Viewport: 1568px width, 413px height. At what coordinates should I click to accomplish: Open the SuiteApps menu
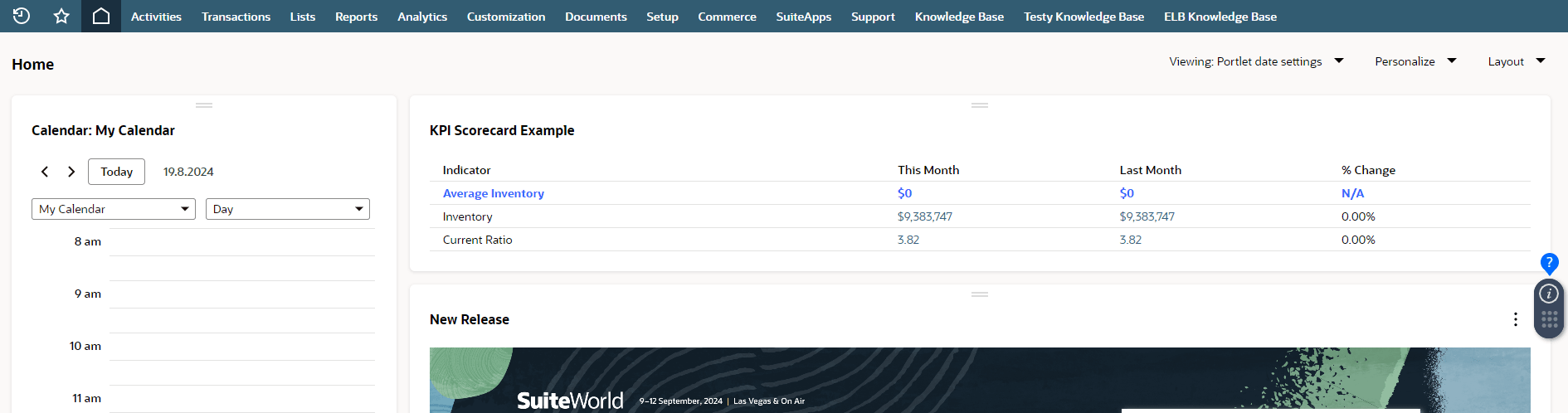click(x=804, y=17)
